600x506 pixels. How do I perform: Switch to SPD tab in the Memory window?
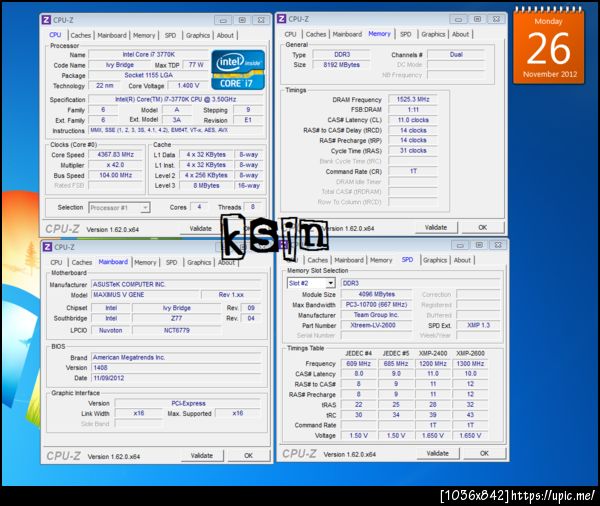tap(406, 34)
